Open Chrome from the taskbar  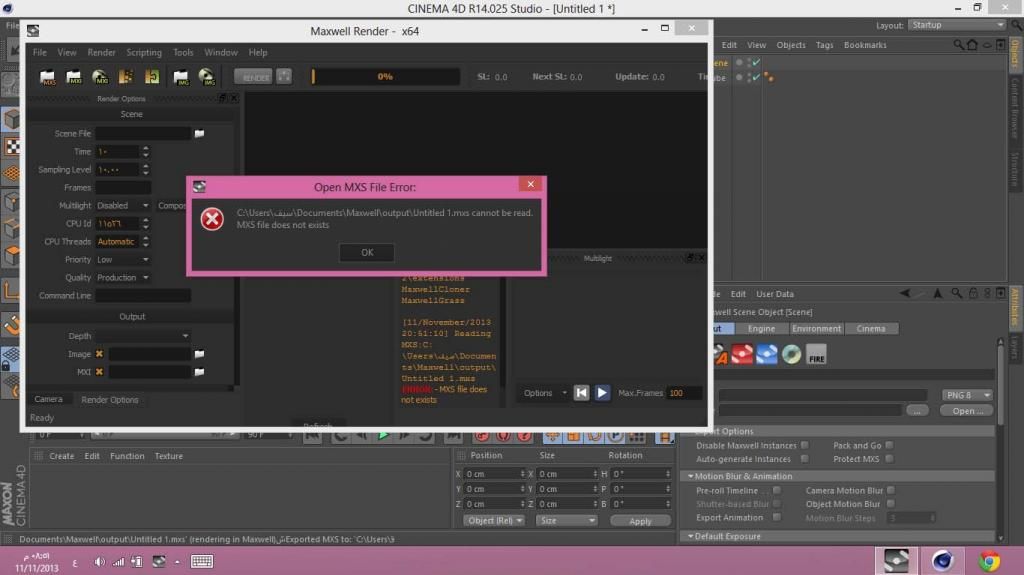[x=989, y=561]
